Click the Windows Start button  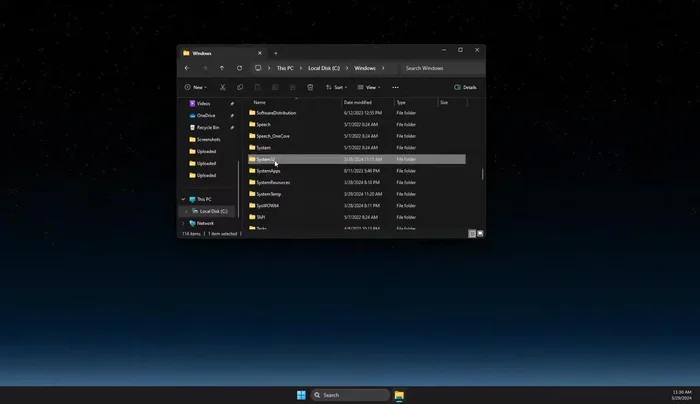coord(301,395)
